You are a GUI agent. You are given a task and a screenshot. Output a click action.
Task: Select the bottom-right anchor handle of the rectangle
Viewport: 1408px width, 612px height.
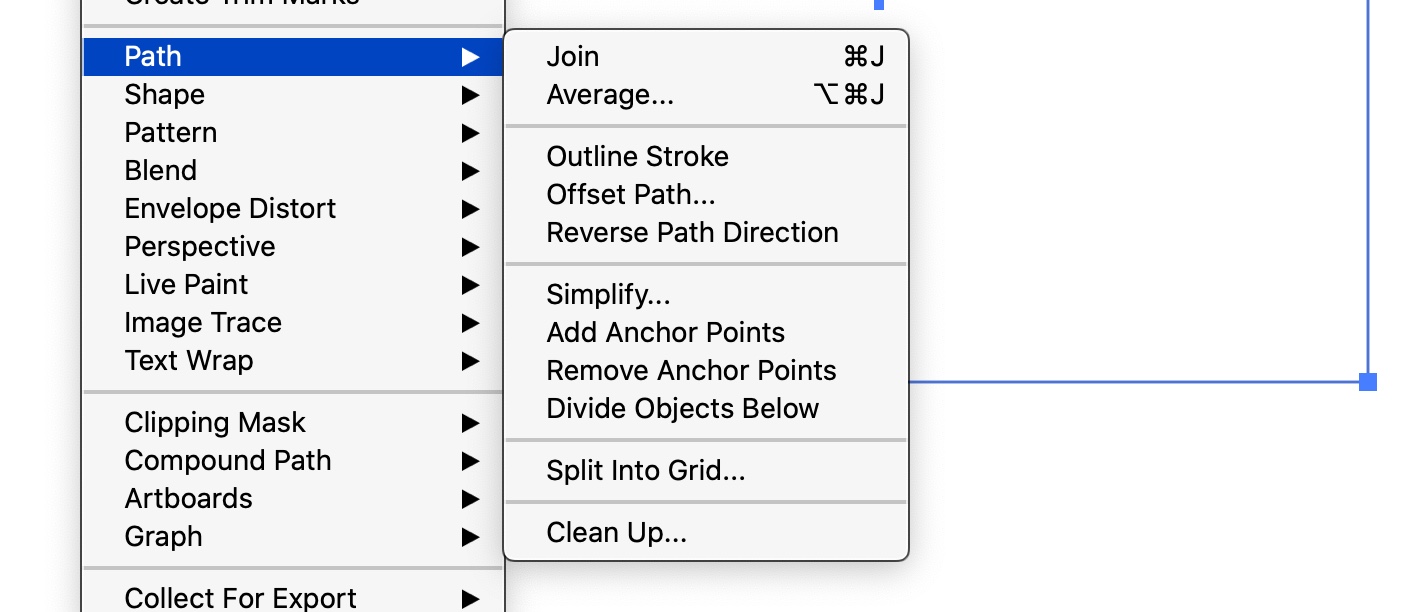(1368, 382)
